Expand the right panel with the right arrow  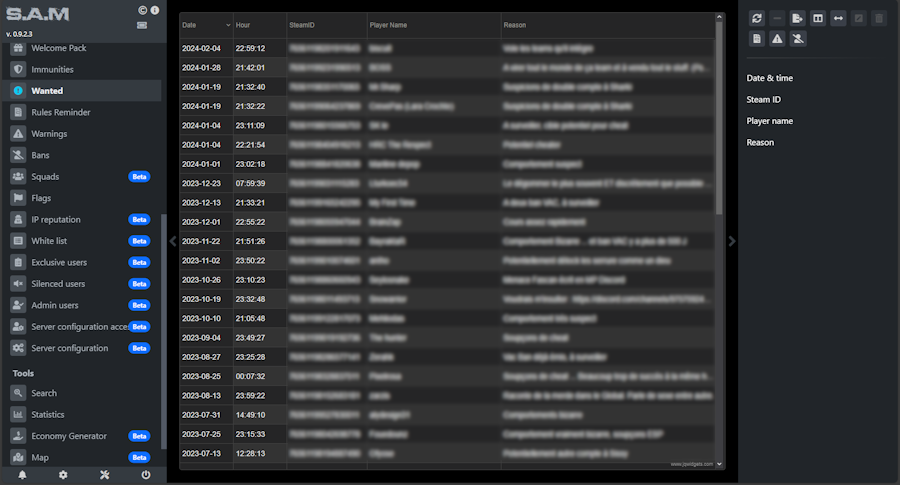[x=732, y=241]
